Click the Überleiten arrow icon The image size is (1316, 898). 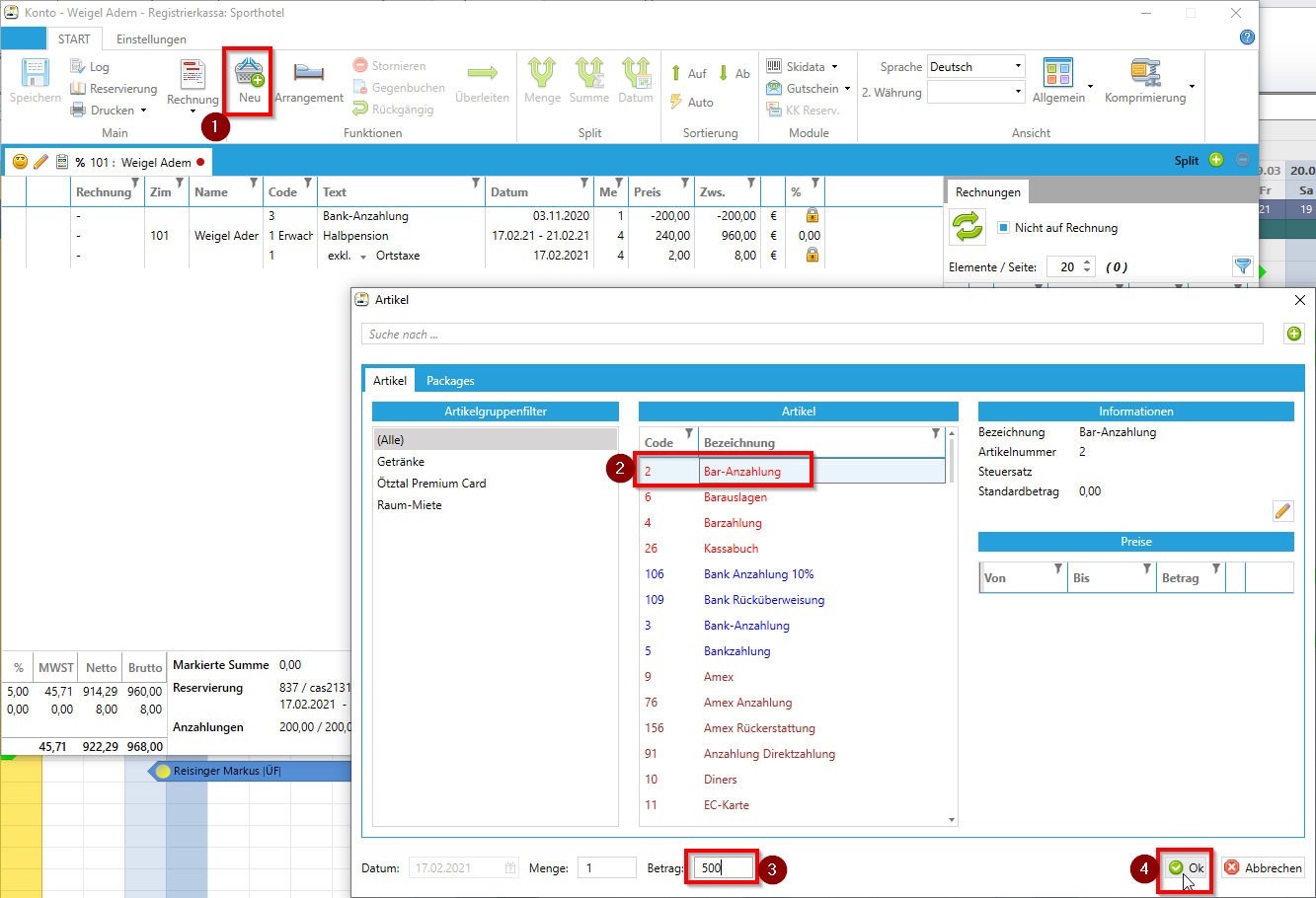click(482, 72)
